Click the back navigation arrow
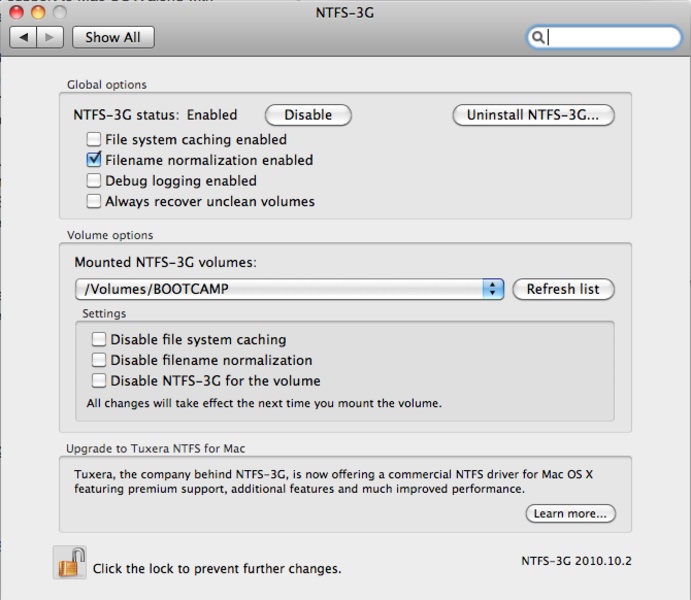Viewport: 691px width, 600px height. pos(22,37)
